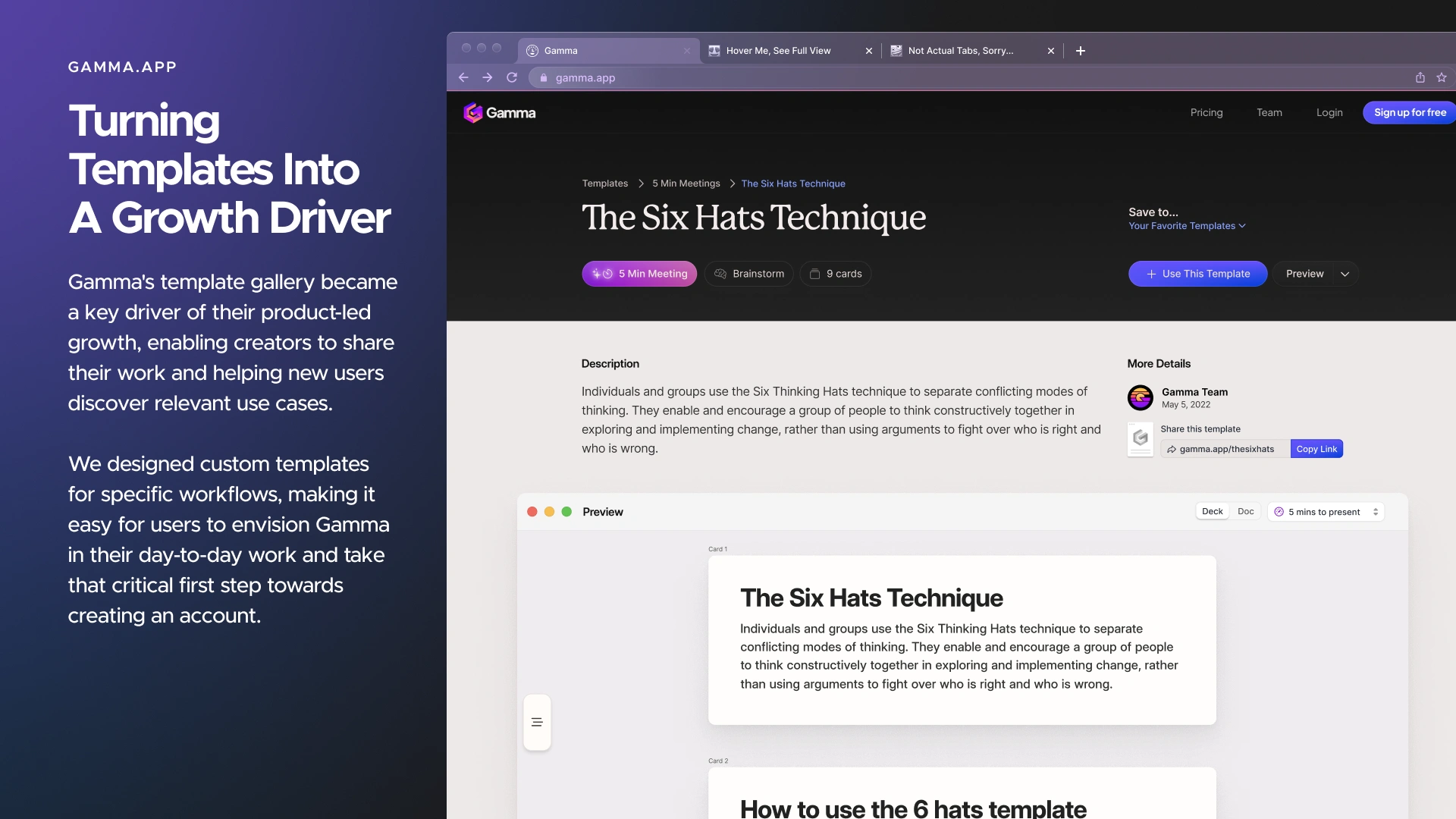Open a new browser tab with plus icon
The width and height of the screenshot is (1456, 819).
coord(1081,51)
